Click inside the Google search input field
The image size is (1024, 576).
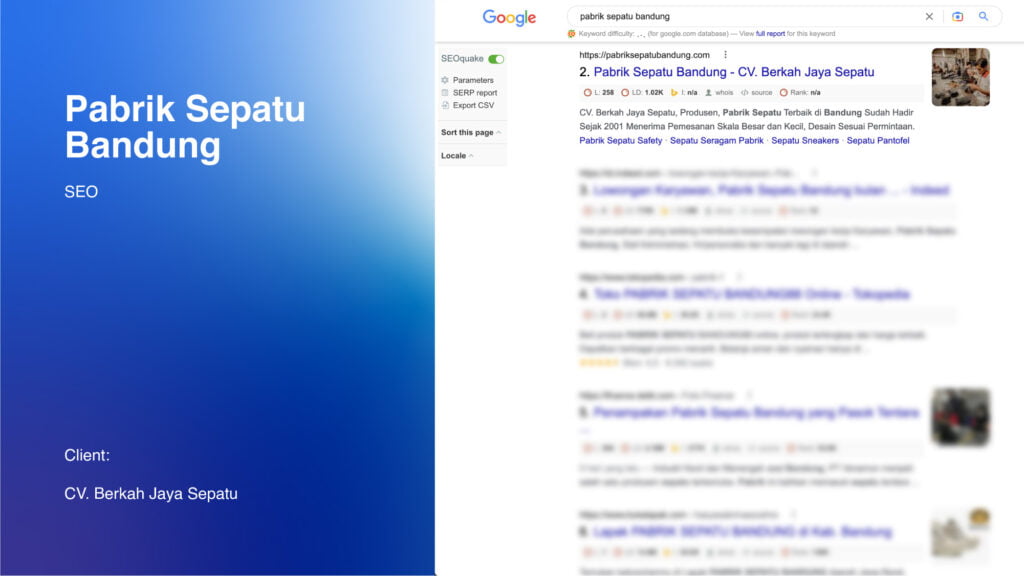[740, 17]
